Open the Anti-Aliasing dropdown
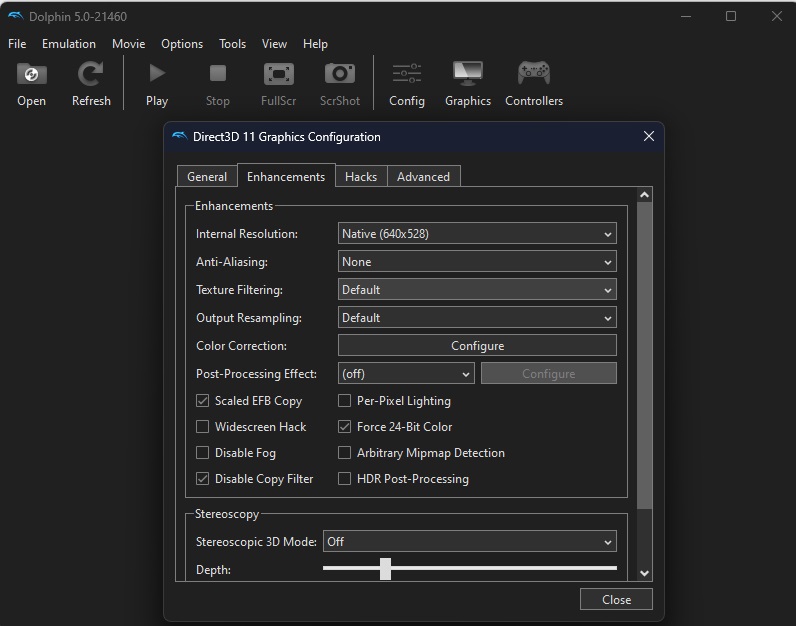This screenshot has height=626, width=796. [x=477, y=261]
